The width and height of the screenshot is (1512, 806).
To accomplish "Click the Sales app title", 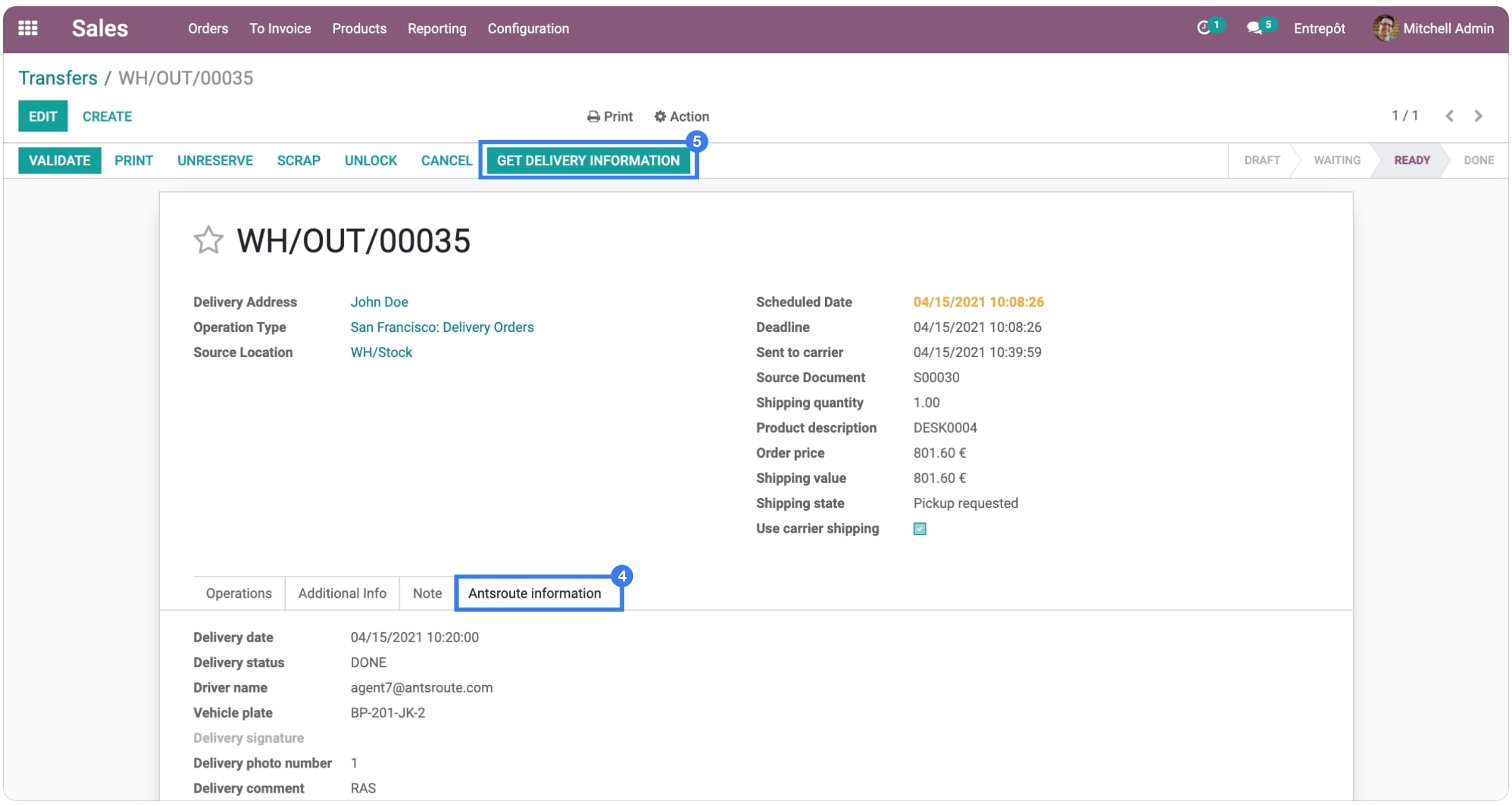I will pos(100,28).
